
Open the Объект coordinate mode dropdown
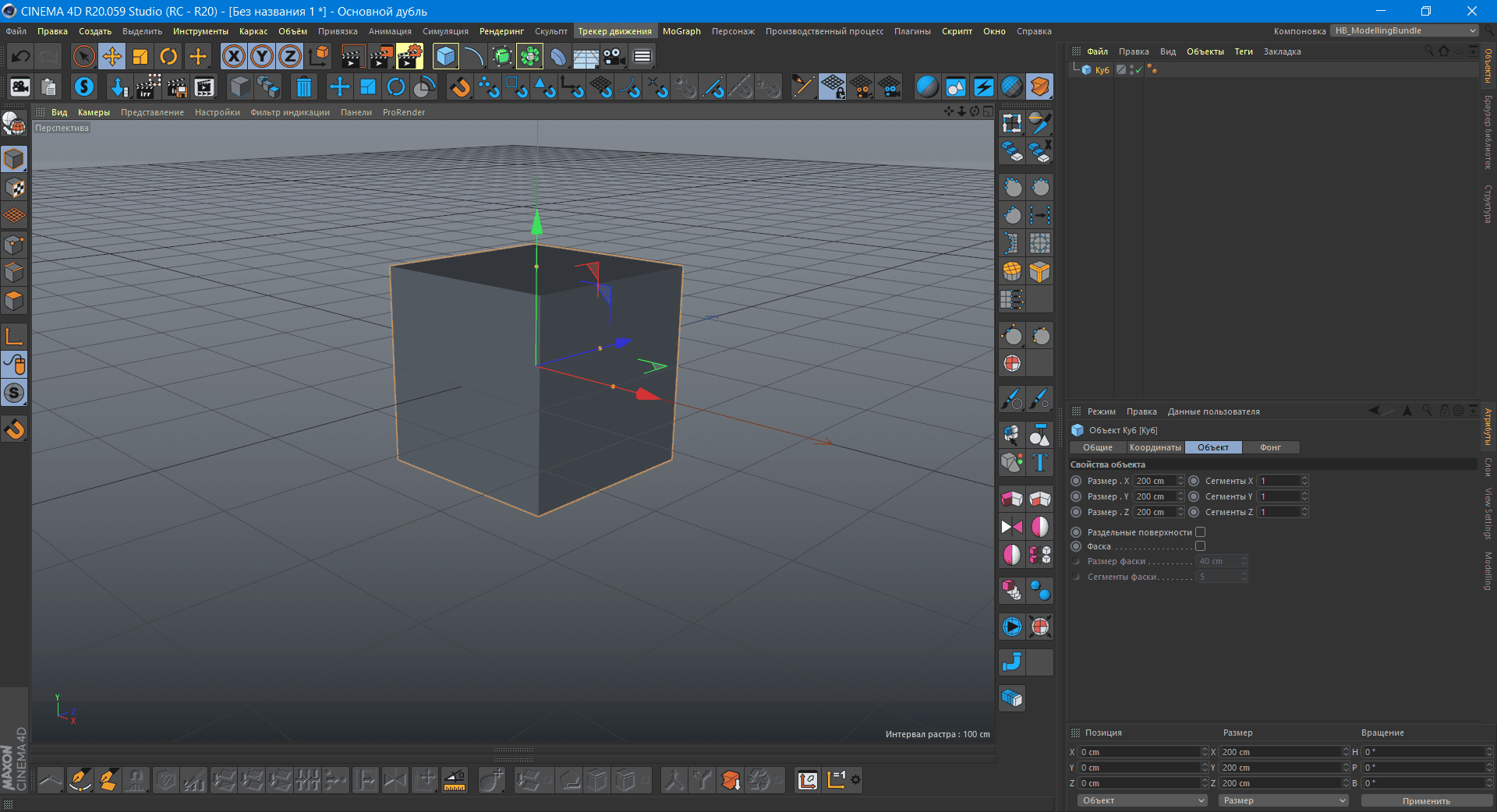[x=1141, y=800]
